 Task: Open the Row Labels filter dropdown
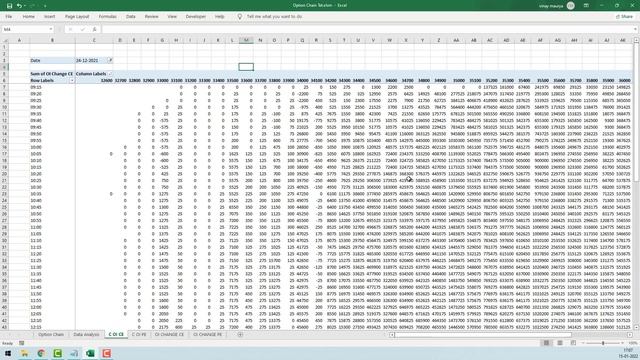coord(72,80)
